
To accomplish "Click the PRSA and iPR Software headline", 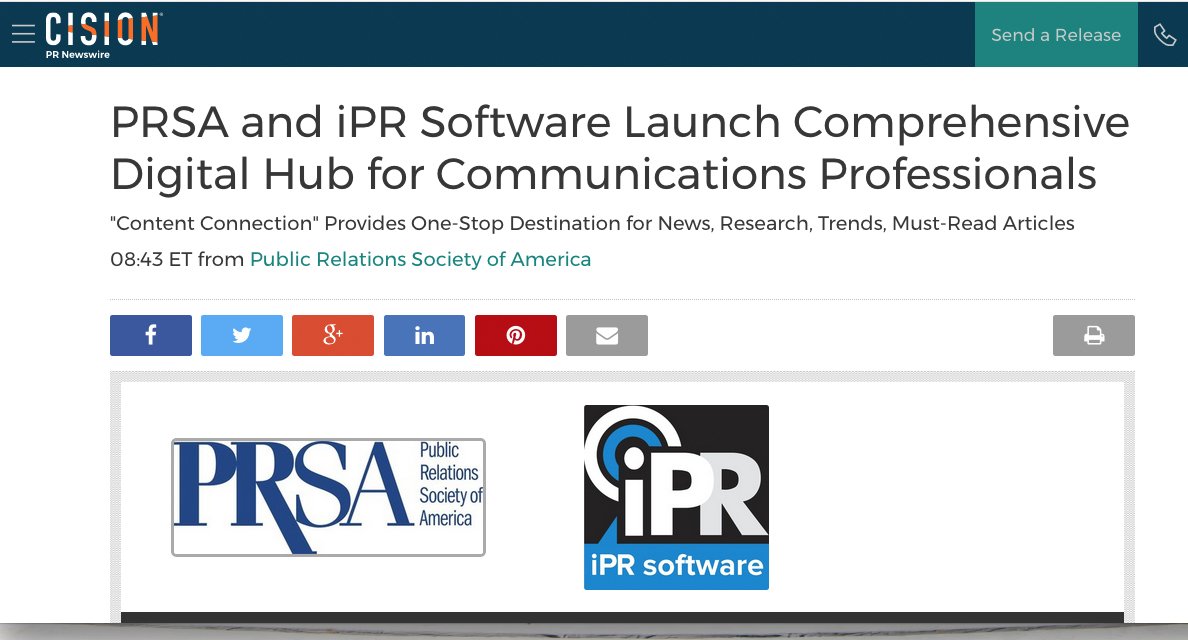I will click(620, 148).
